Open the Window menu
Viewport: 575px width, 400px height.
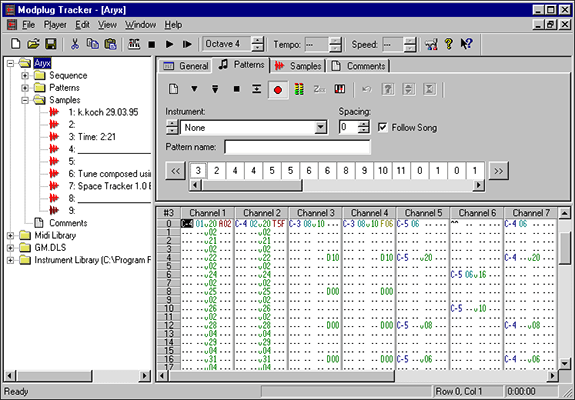pos(140,25)
